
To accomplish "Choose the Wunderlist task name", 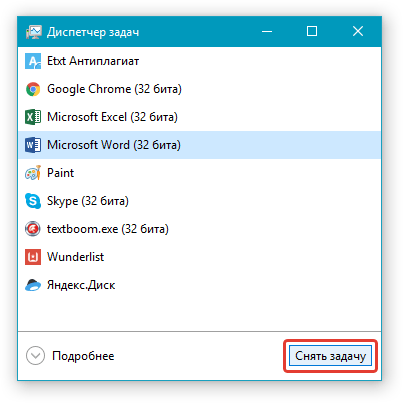I will (x=76, y=257).
